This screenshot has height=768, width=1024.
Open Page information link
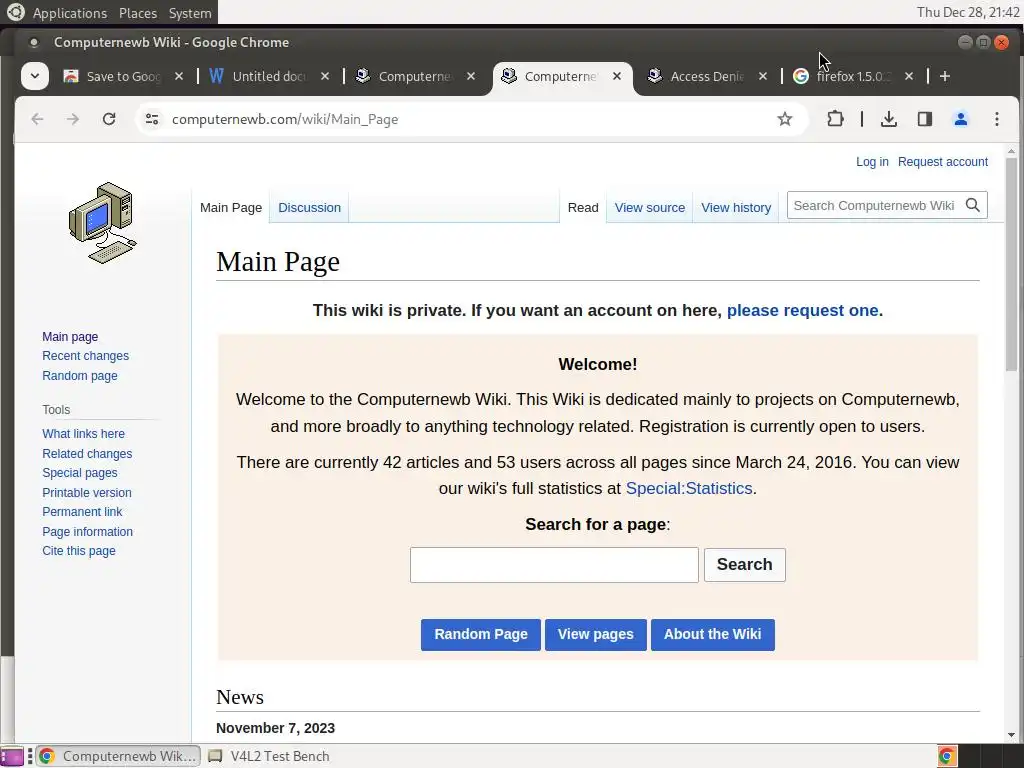tap(88, 532)
